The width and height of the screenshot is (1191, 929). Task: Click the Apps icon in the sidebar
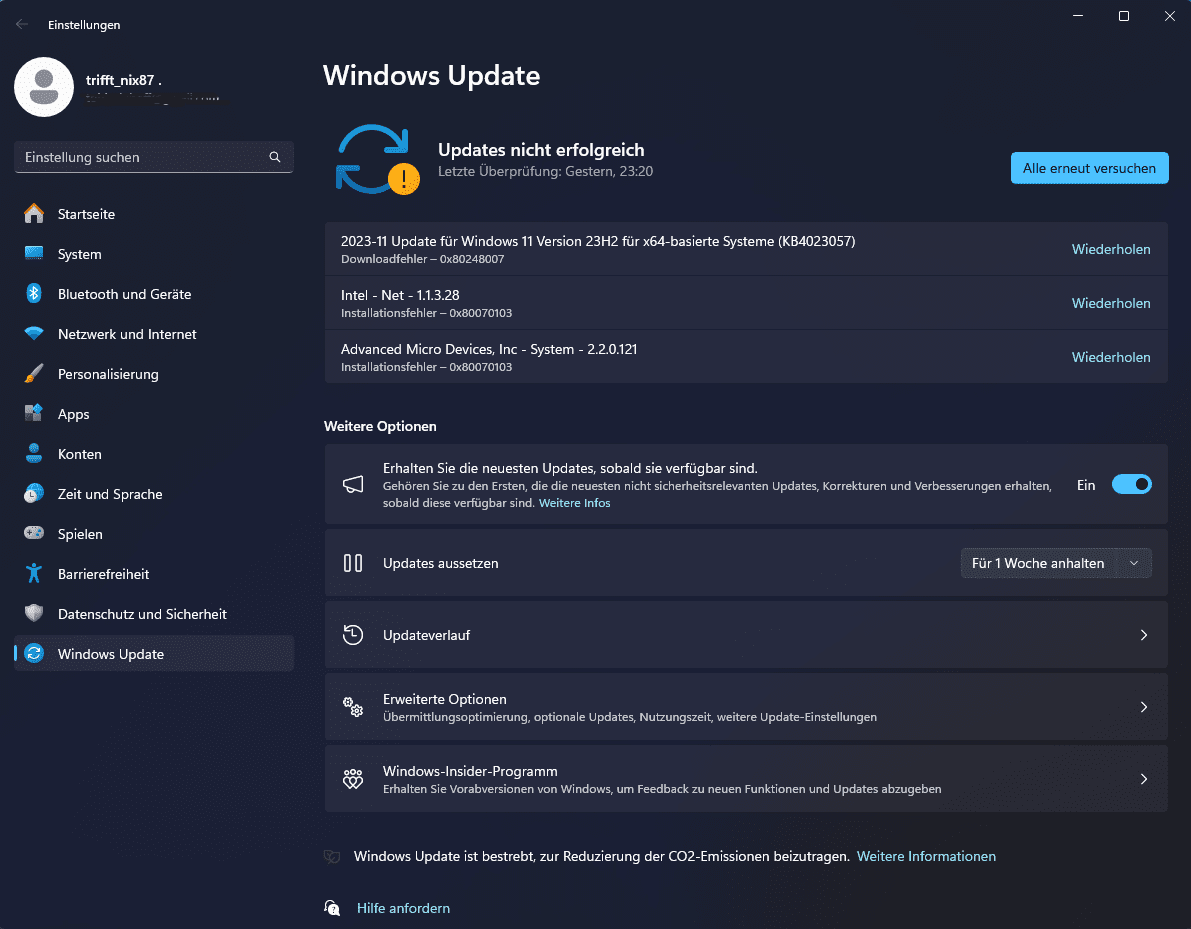(34, 414)
